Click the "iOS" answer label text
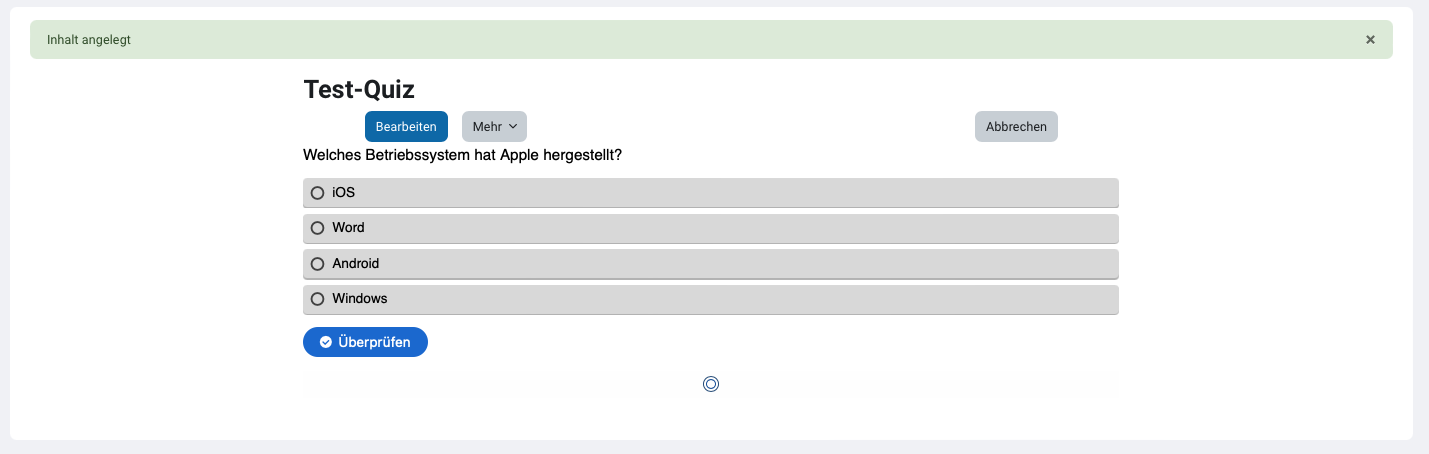1429x454 pixels. tap(343, 193)
